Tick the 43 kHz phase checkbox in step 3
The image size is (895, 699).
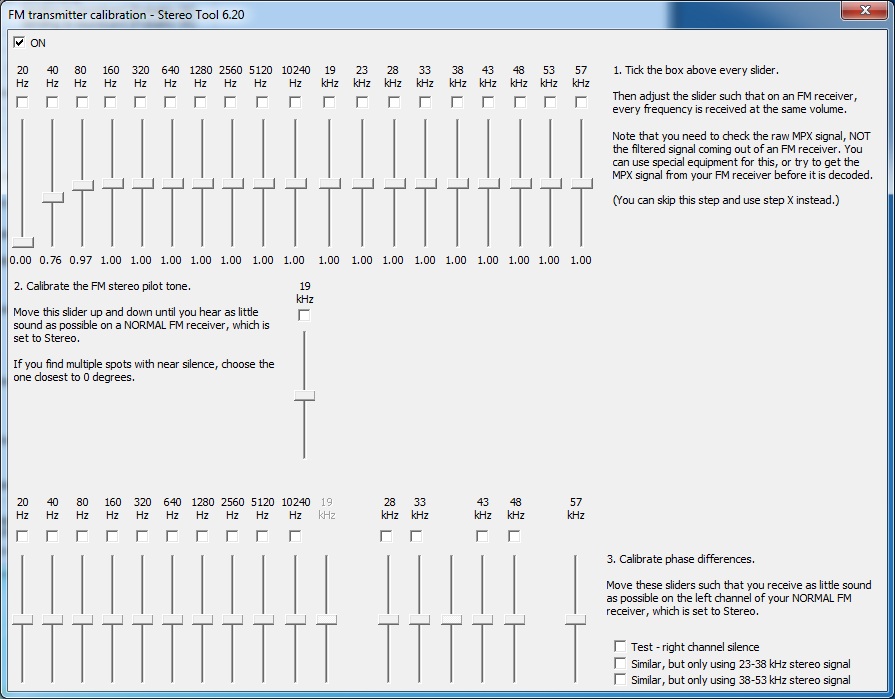coord(482,536)
